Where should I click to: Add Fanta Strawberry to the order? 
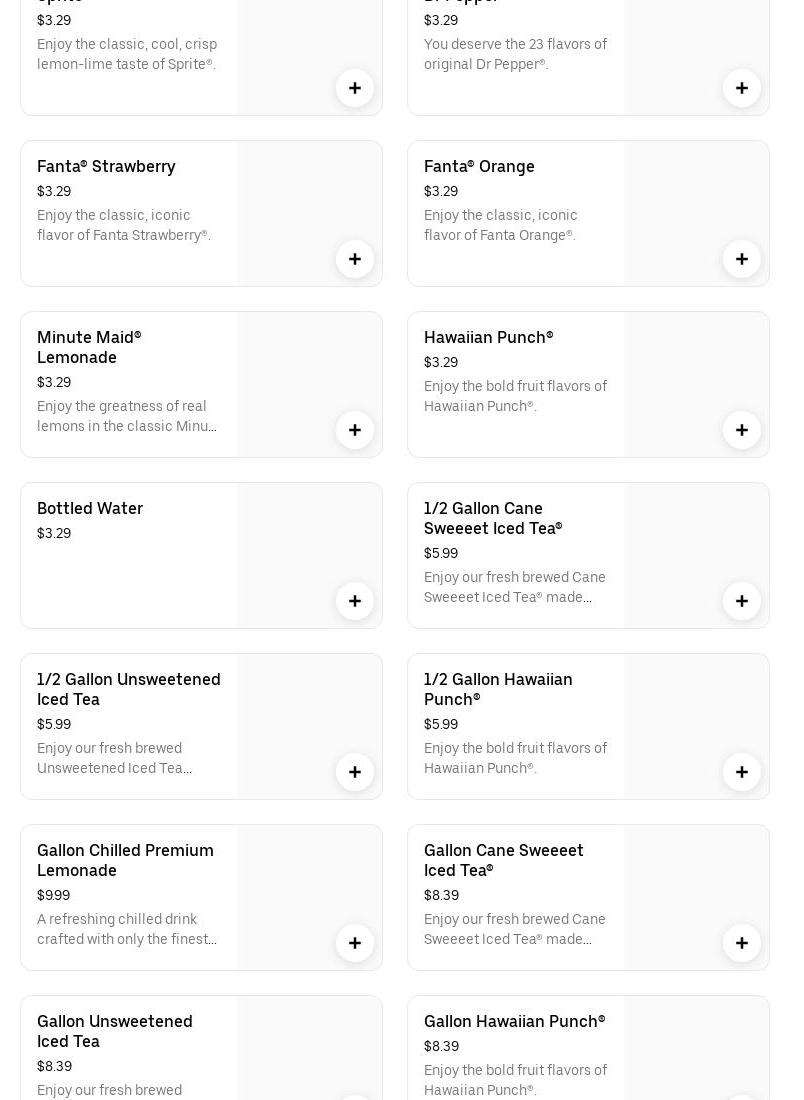[x=355, y=259]
